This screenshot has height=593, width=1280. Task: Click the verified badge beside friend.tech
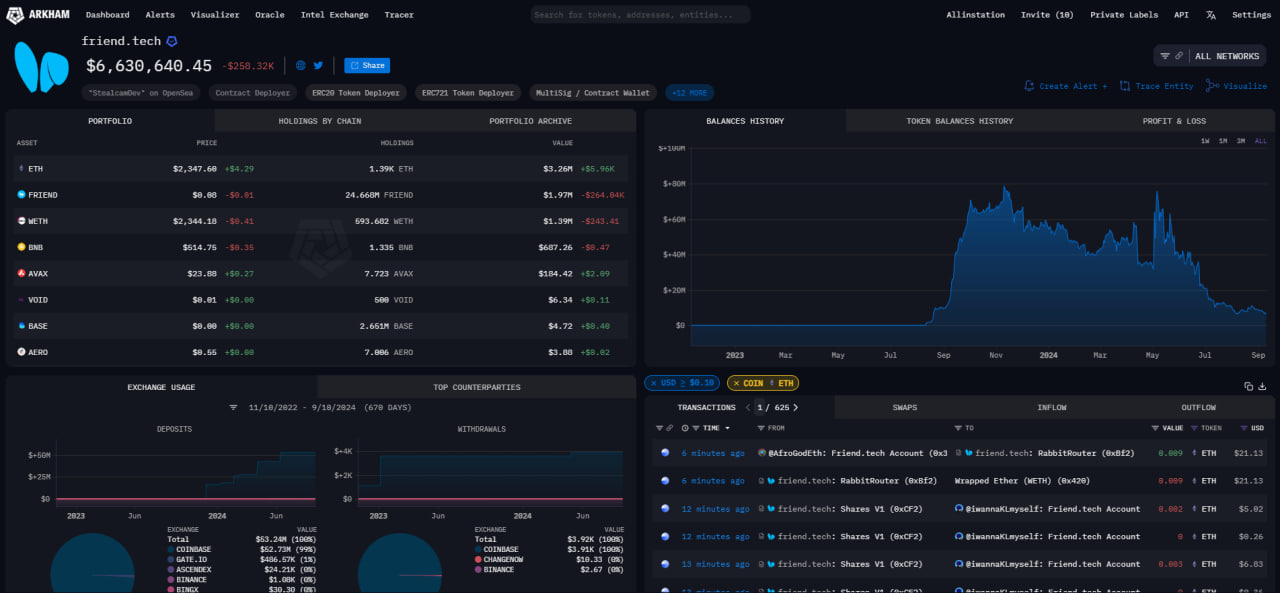[172, 42]
